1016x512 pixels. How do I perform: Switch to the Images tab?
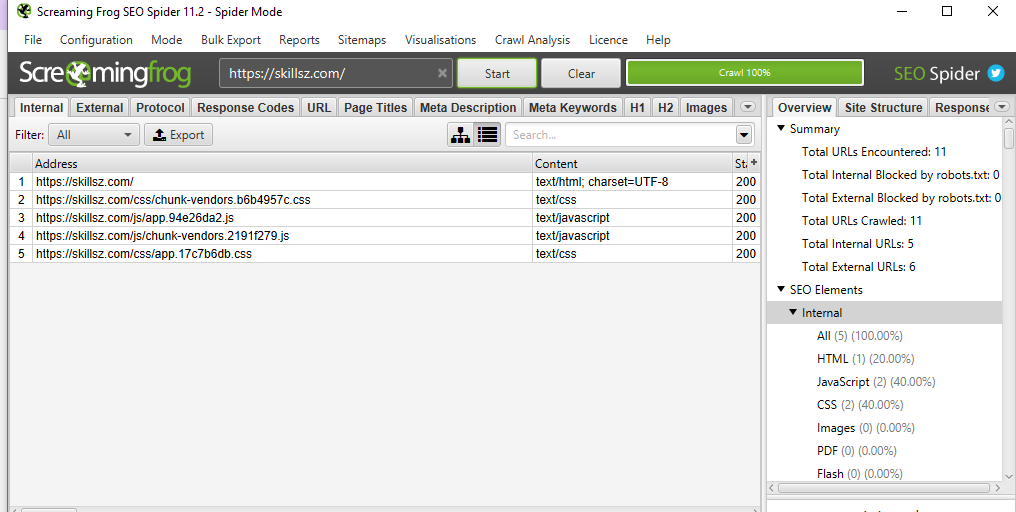(706, 108)
